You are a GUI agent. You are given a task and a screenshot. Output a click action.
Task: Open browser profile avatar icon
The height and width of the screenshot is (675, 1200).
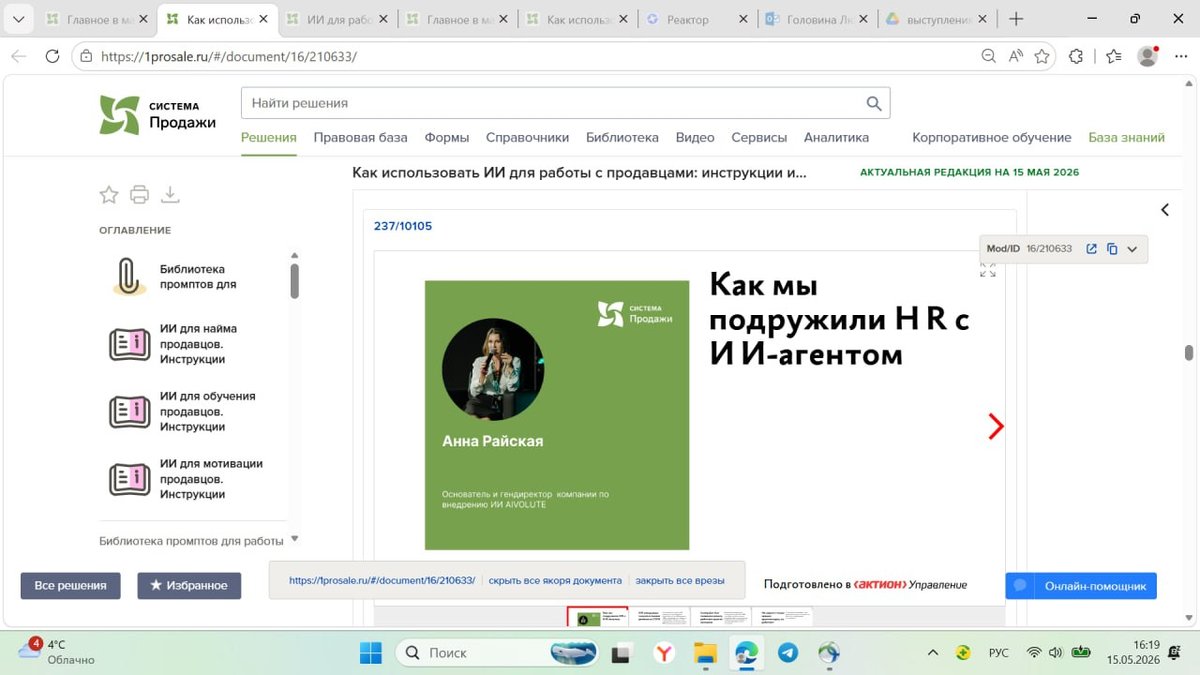pos(1147,57)
